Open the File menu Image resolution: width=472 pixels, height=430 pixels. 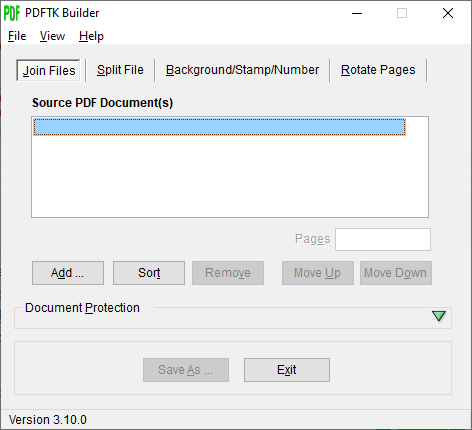click(17, 36)
